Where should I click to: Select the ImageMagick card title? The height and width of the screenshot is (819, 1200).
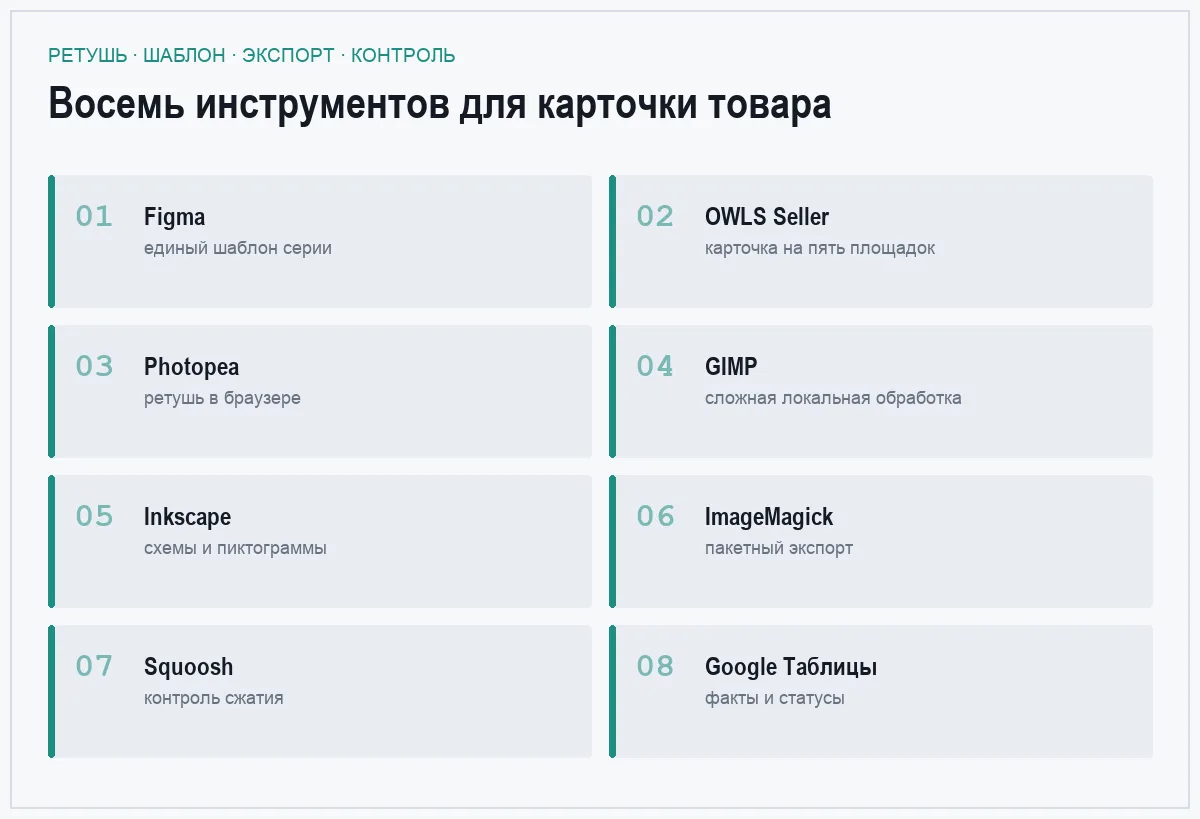coord(769,517)
